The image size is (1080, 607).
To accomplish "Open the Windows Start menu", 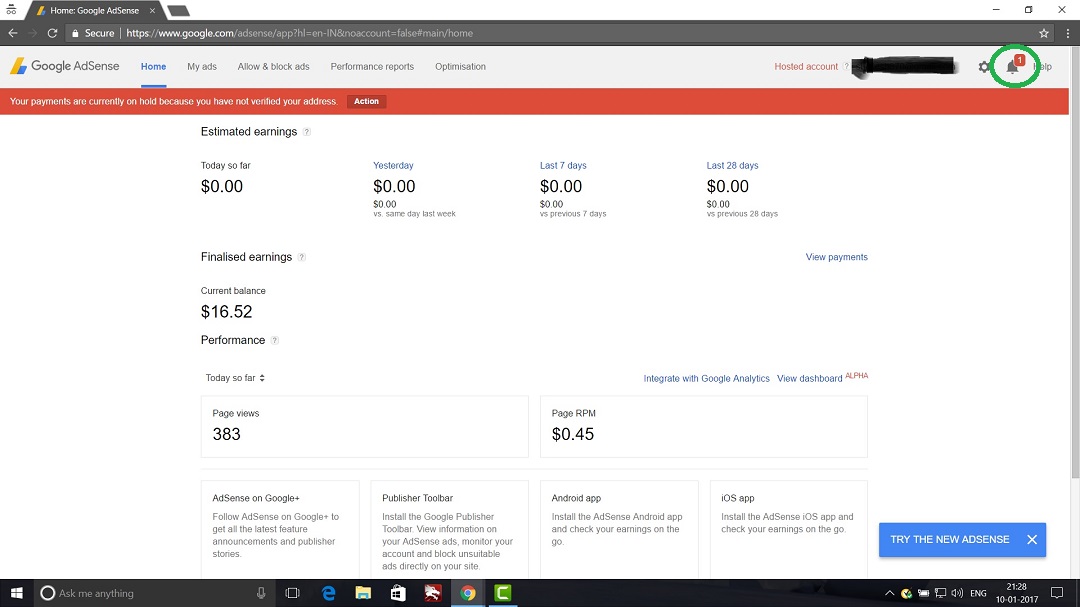I will click(17, 593).
